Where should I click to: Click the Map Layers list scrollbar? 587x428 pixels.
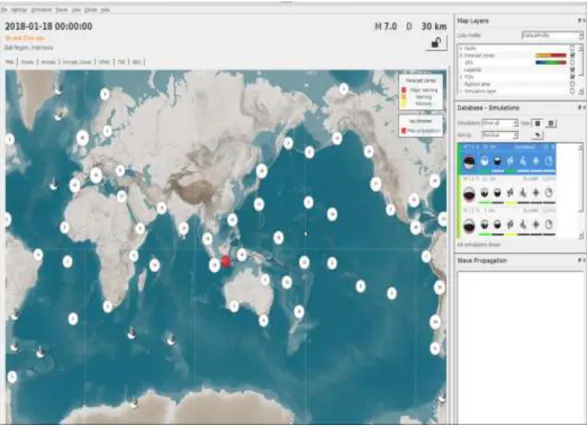581,70
